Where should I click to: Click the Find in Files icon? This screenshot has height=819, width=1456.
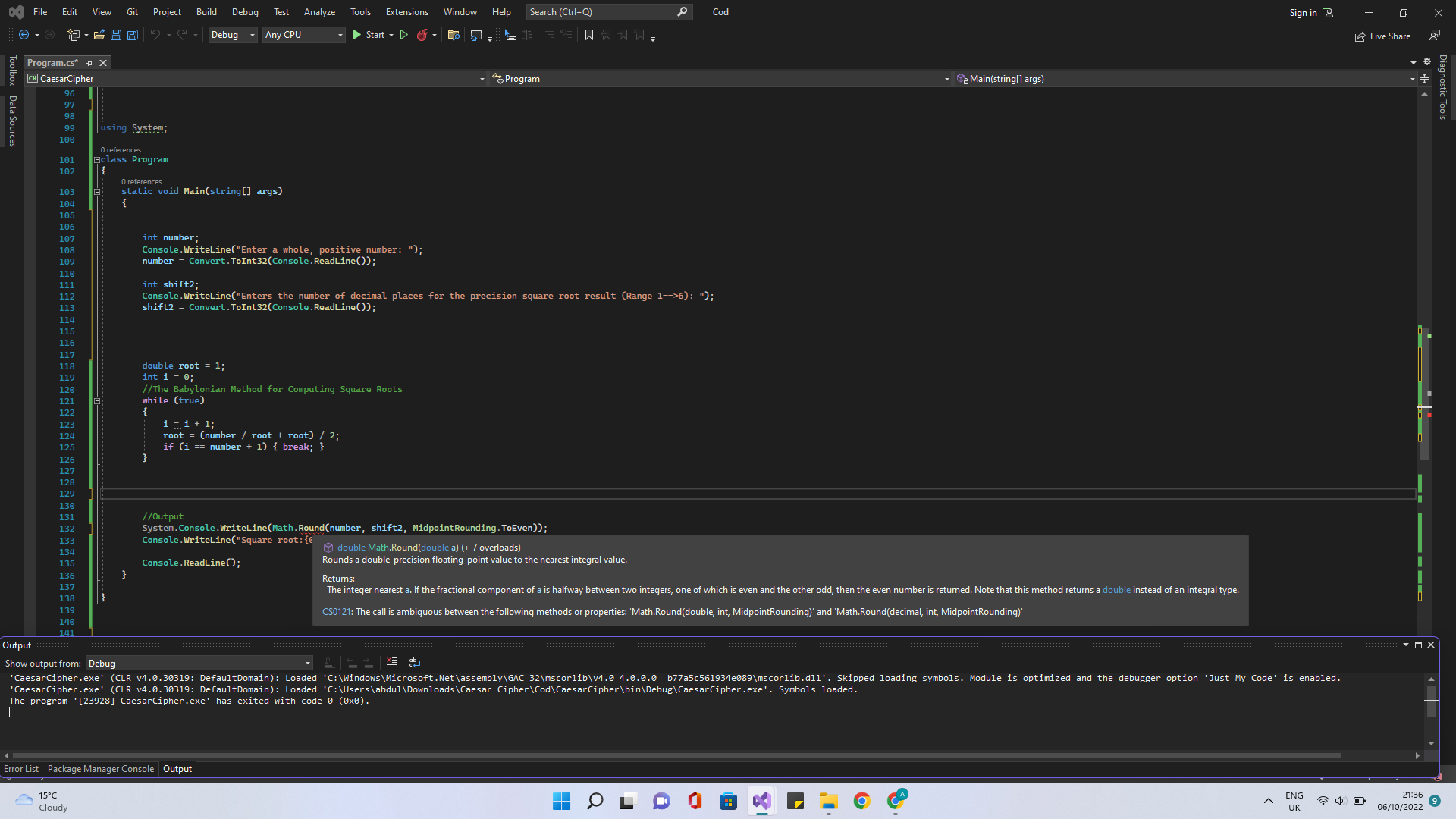tap(453, 35)
